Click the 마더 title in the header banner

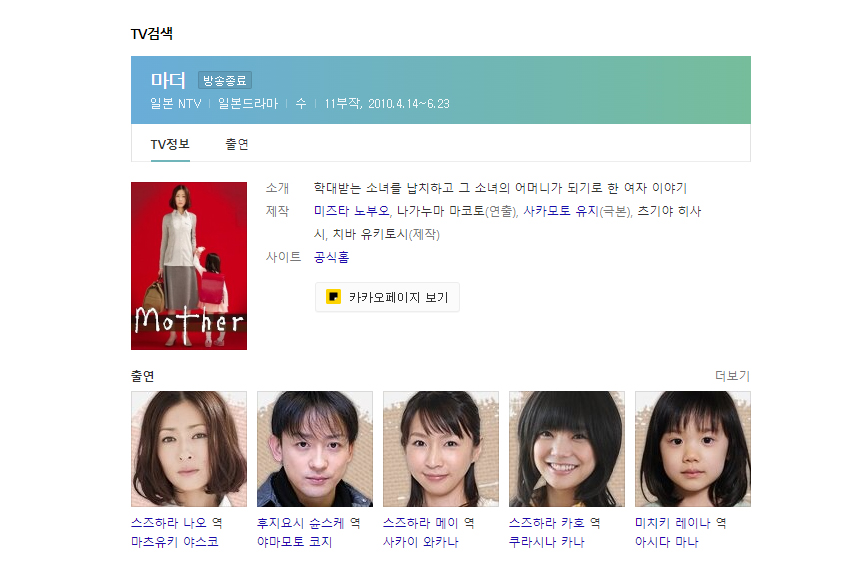pyautogui.click(x=168, y=80)
